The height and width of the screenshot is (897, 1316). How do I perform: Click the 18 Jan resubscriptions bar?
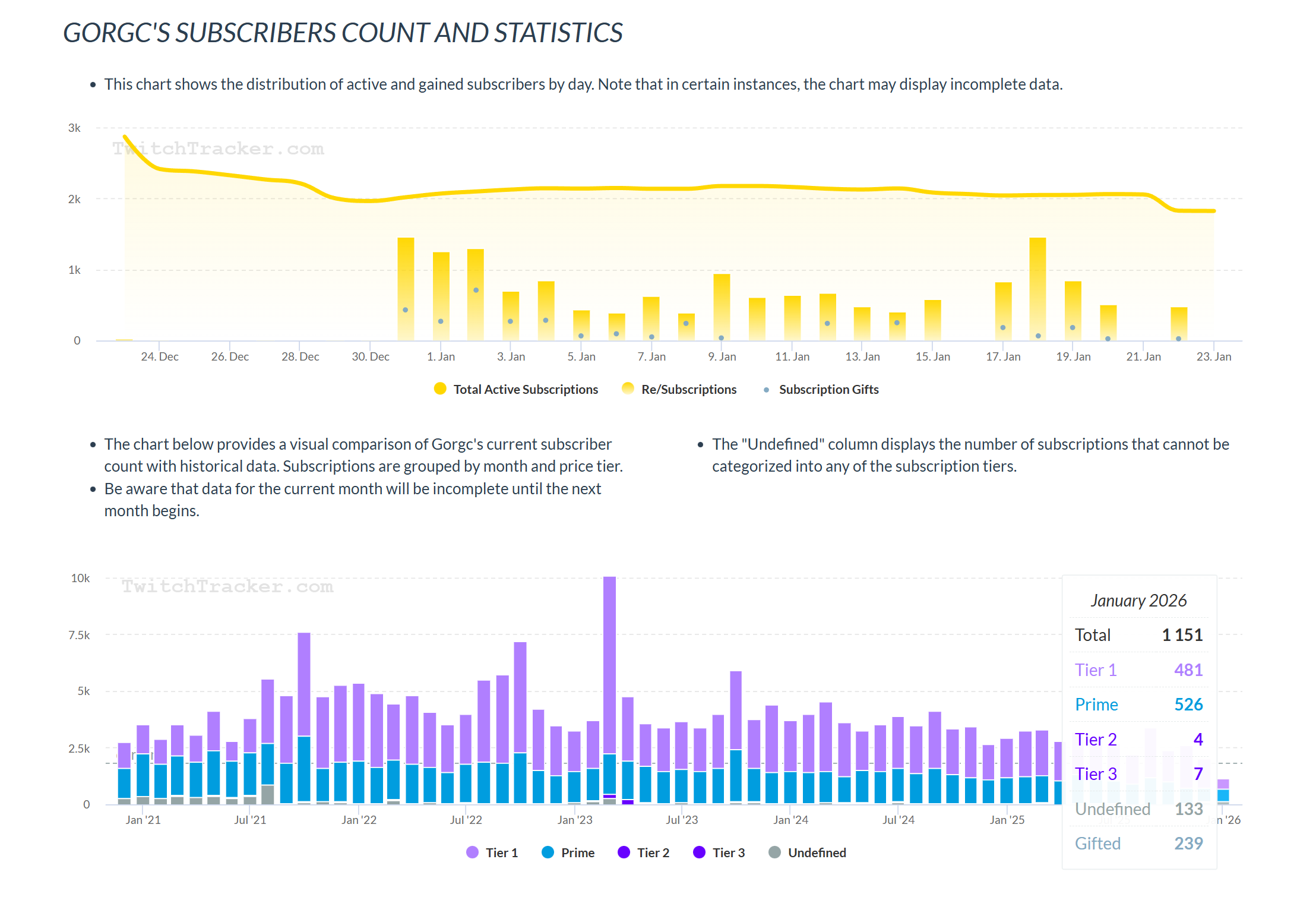point(1037,279)
